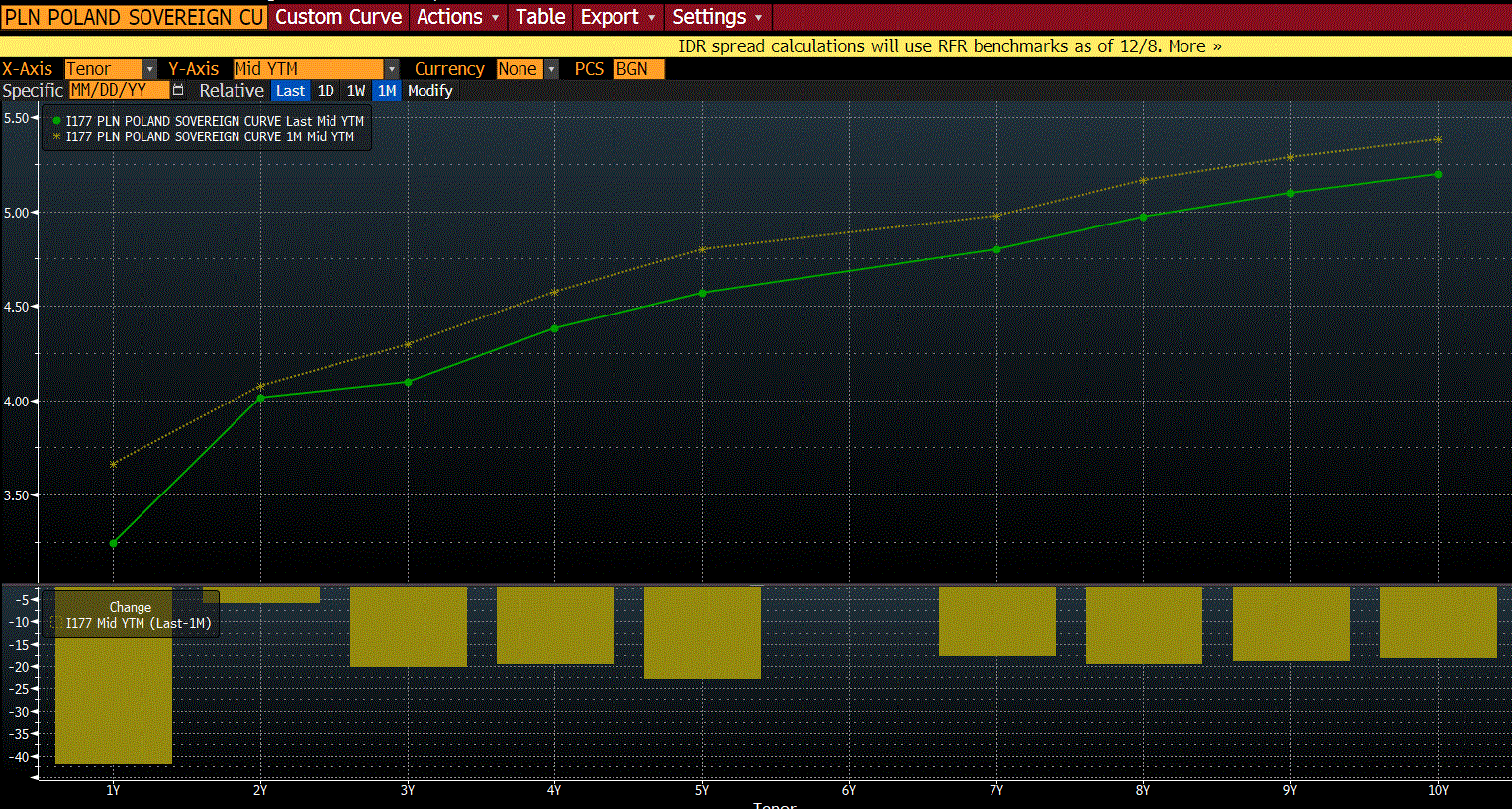This screenshot has height=809, width=1512.
Task: Open the Y-Axis Mid YTM dropdown
Action: pyautogui.click(x=391, y=69)
